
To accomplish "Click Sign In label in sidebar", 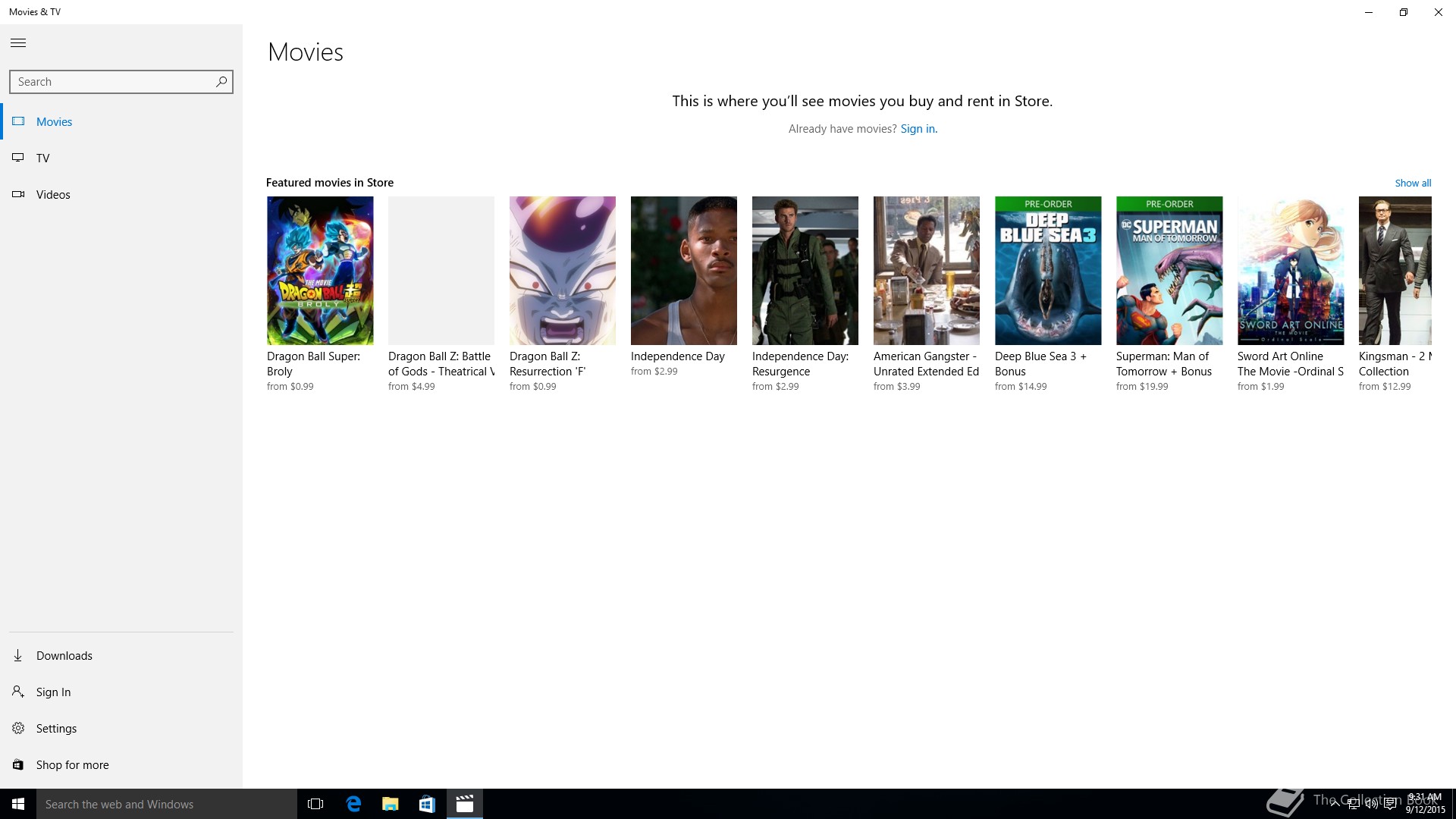I will [x=53, y=692].
